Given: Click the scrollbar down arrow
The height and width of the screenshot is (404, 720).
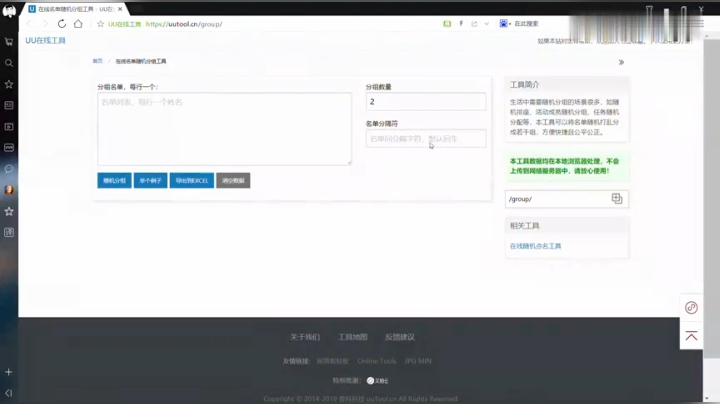Looking at the screenshot, I should pyautogui.click(x=706, y=398).
